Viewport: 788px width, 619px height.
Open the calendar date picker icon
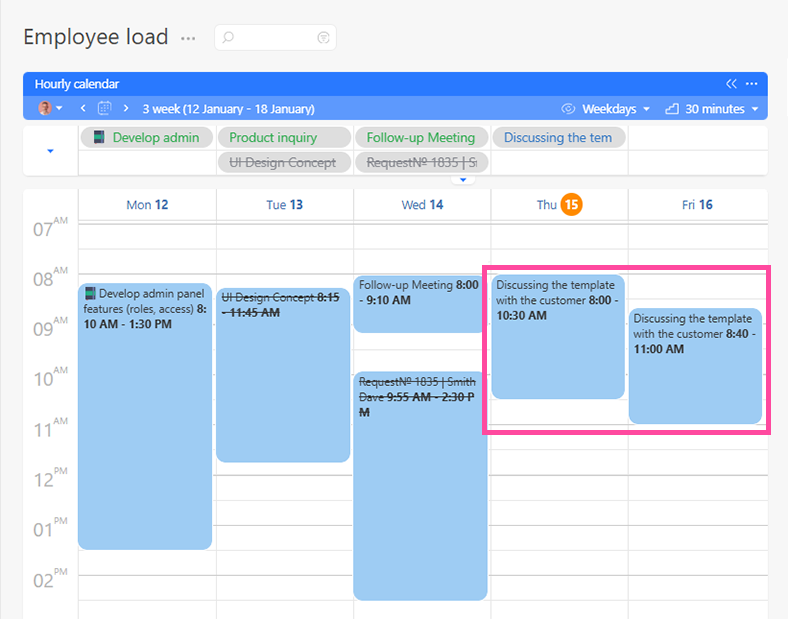click(x=104, y=108)
